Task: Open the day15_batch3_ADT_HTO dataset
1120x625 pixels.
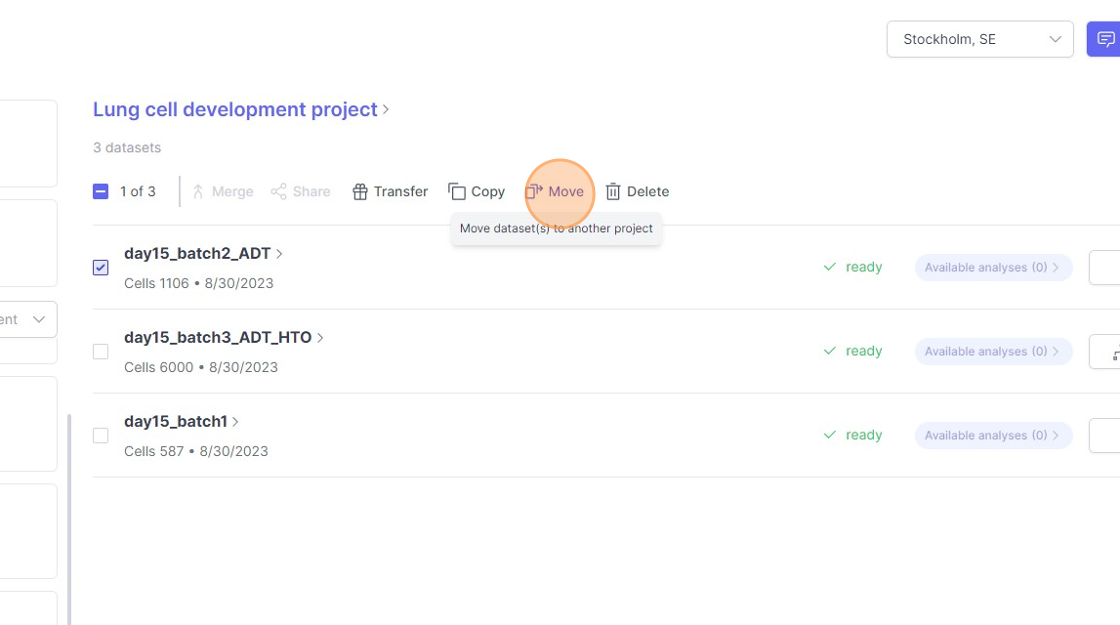Action: 218,337
